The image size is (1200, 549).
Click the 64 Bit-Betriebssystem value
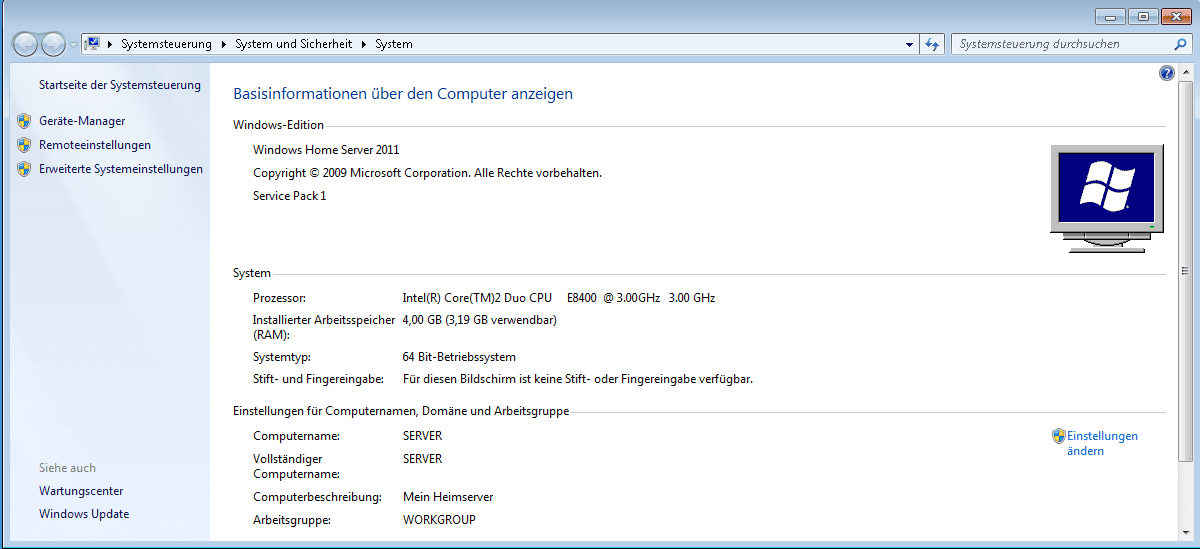coord(459,357)
